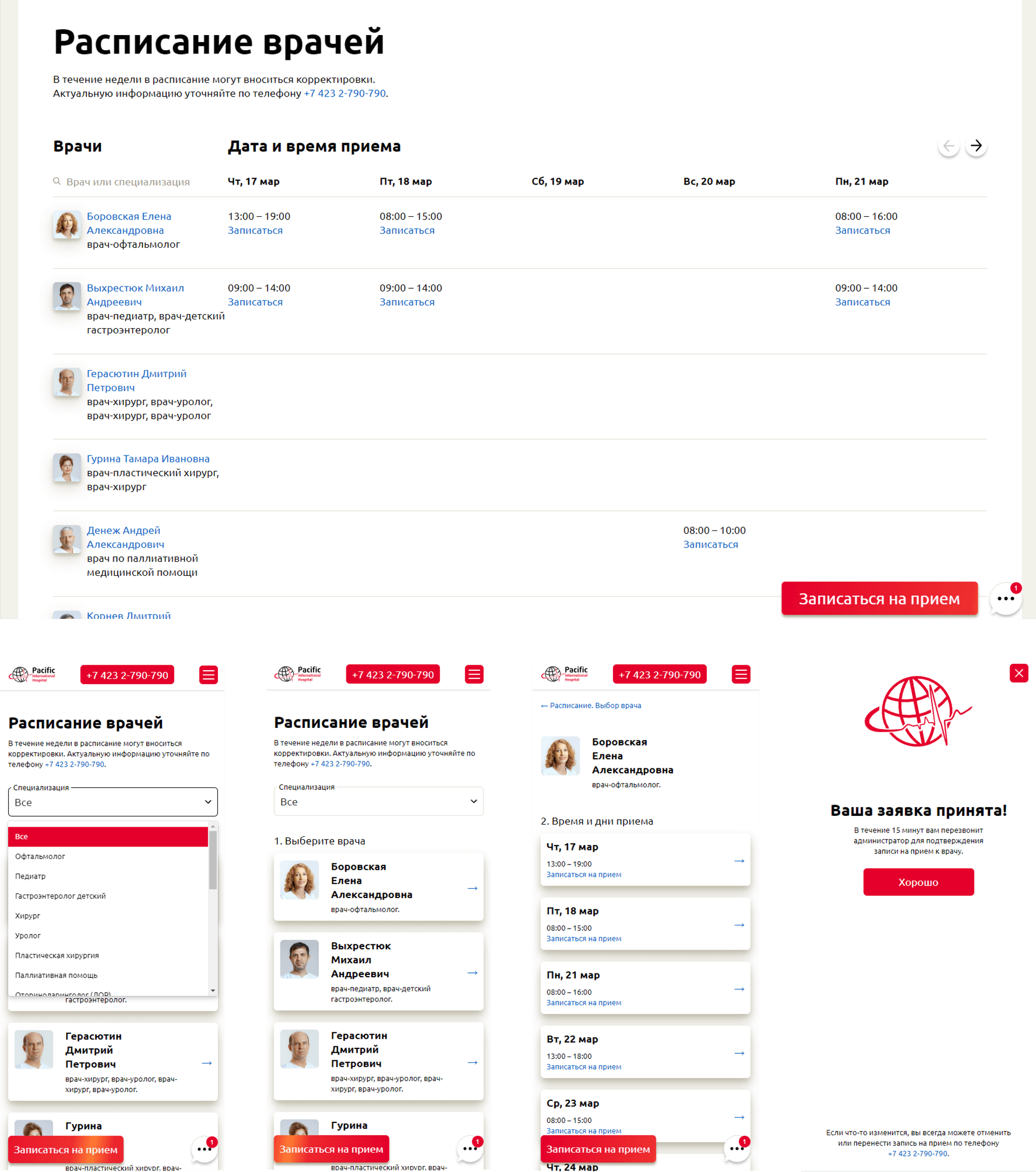Screen dimensions: 1036x1172
Task: Open Специализация dropdown in second mobile screen
Action: click(x=378, y=802)
